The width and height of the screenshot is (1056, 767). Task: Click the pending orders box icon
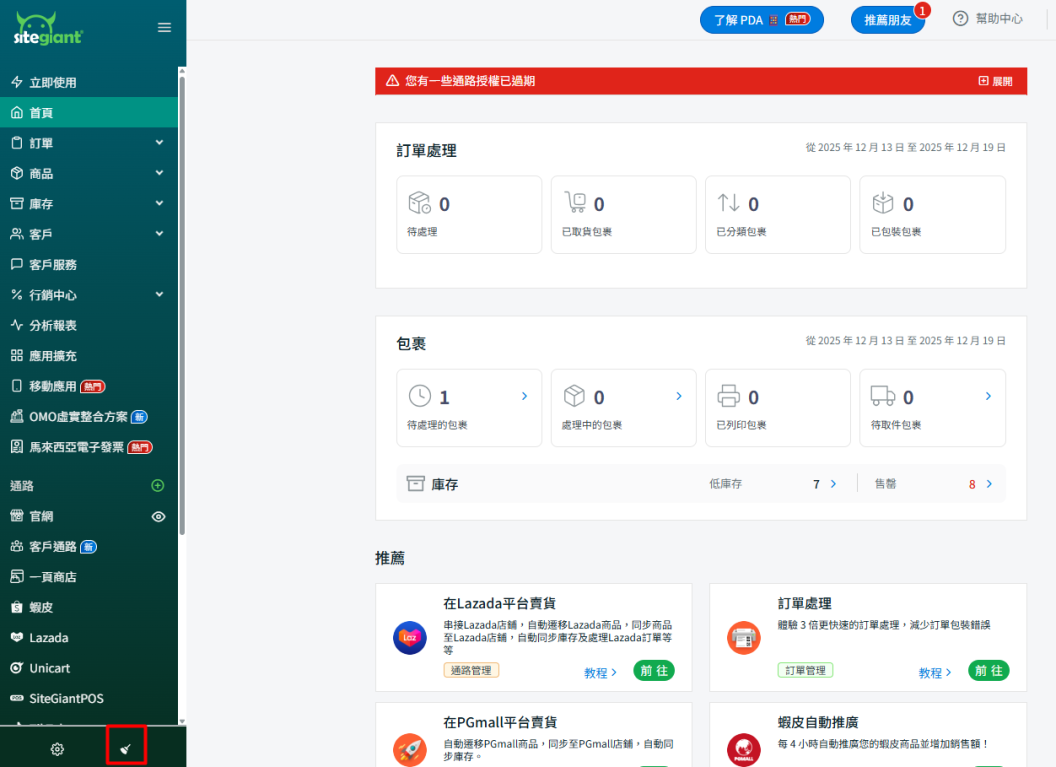pos(419,204)
